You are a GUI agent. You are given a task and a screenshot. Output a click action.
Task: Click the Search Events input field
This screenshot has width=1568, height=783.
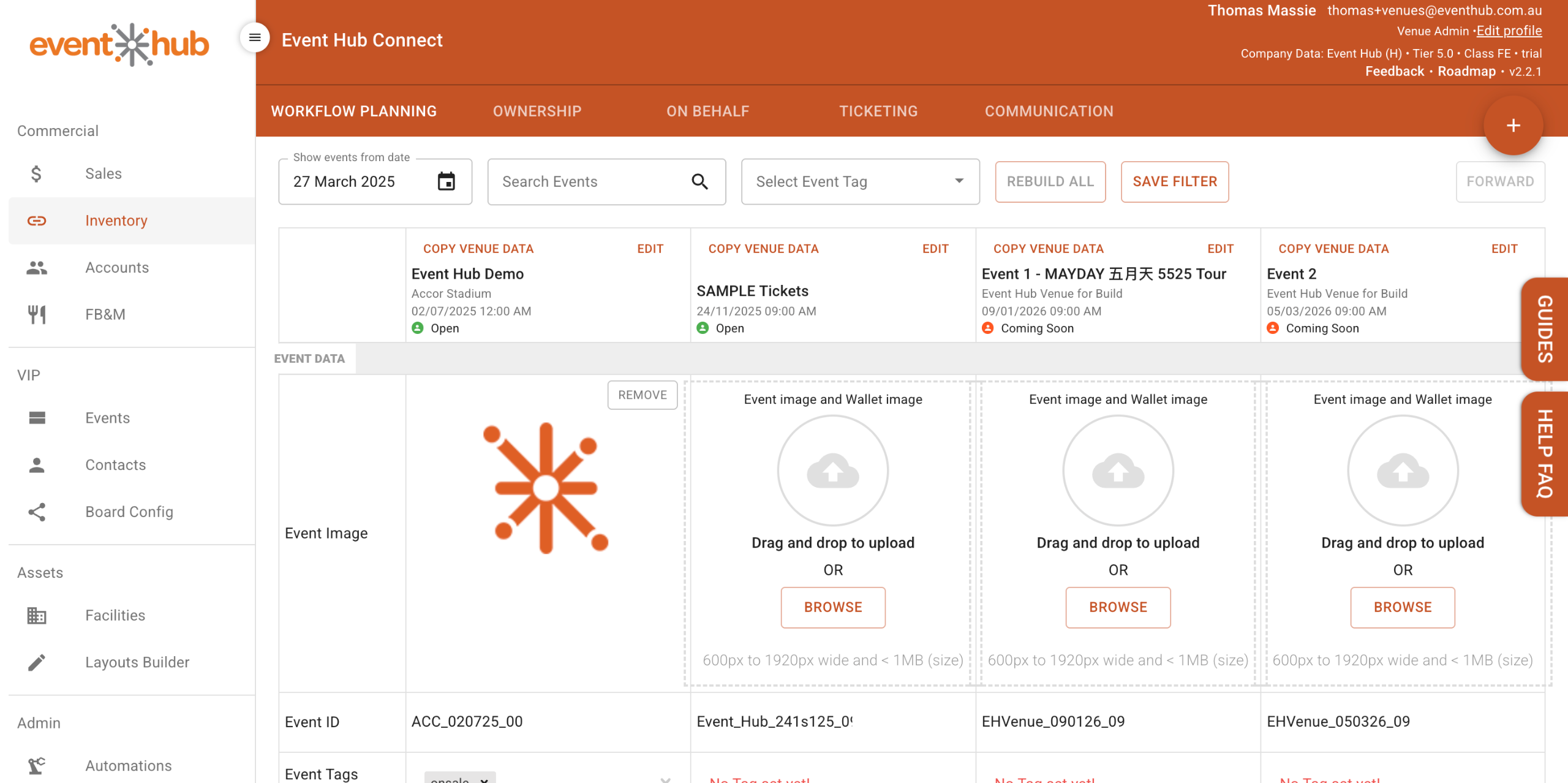[588, 181]
